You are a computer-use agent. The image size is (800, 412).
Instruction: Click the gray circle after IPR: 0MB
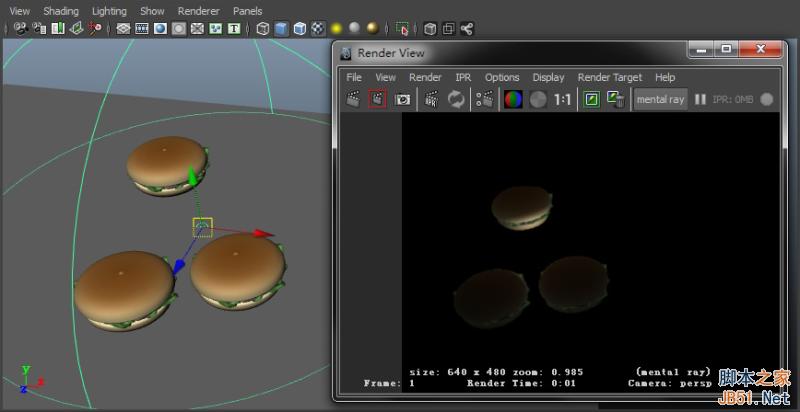pos(766,99)
